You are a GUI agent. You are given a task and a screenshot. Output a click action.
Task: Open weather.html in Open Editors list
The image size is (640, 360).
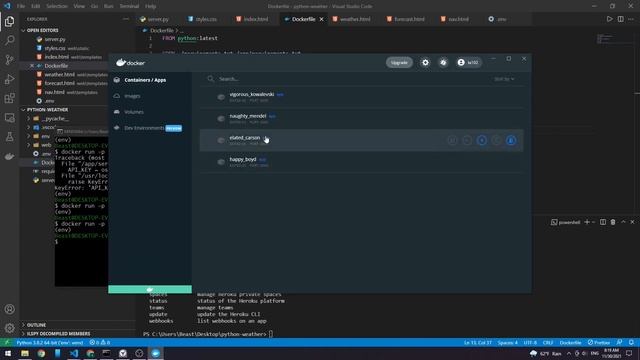pyautogui.click(x=60, y=74)
